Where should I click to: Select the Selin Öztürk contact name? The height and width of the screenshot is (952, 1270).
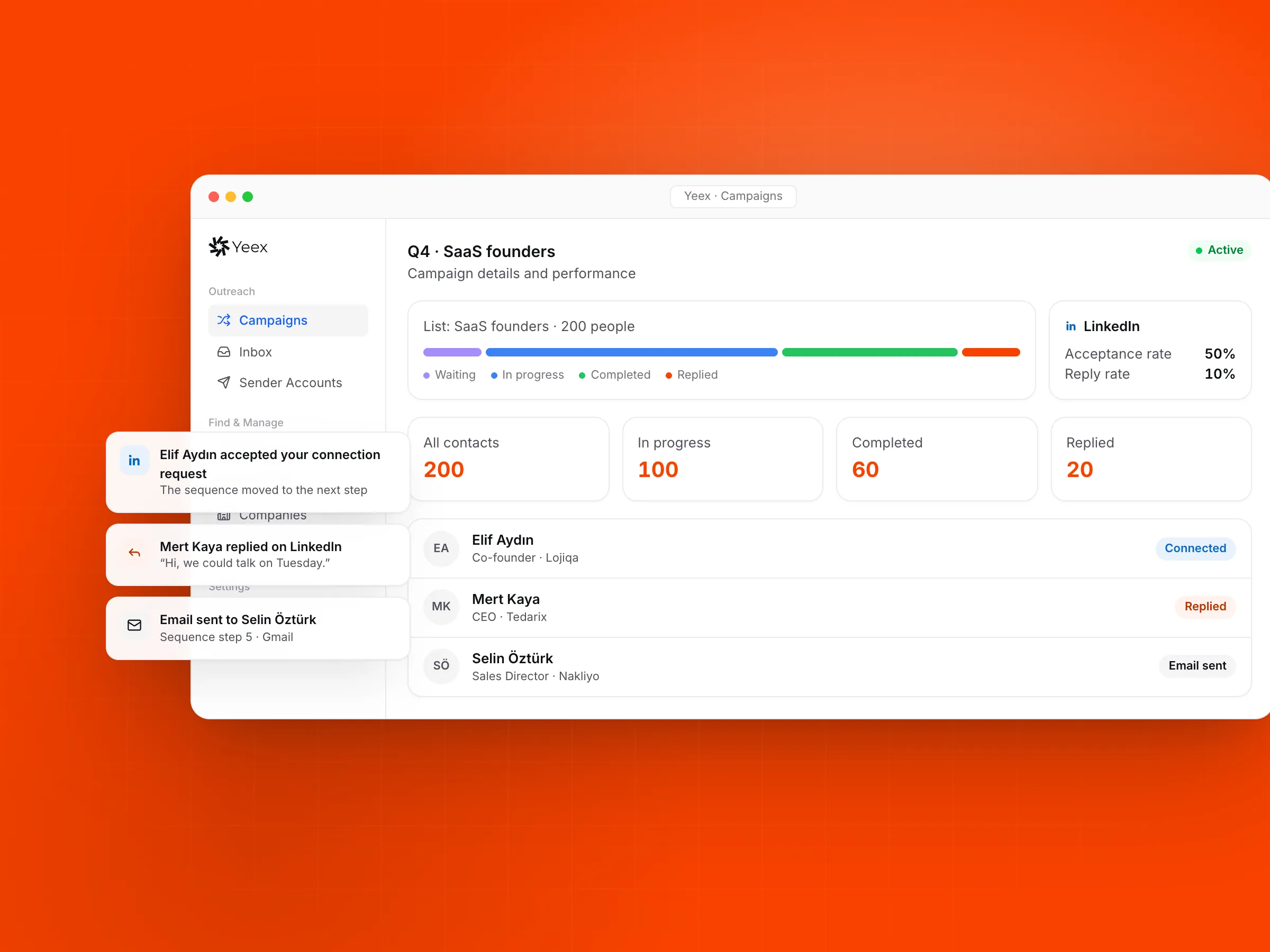tap(512, 658)
